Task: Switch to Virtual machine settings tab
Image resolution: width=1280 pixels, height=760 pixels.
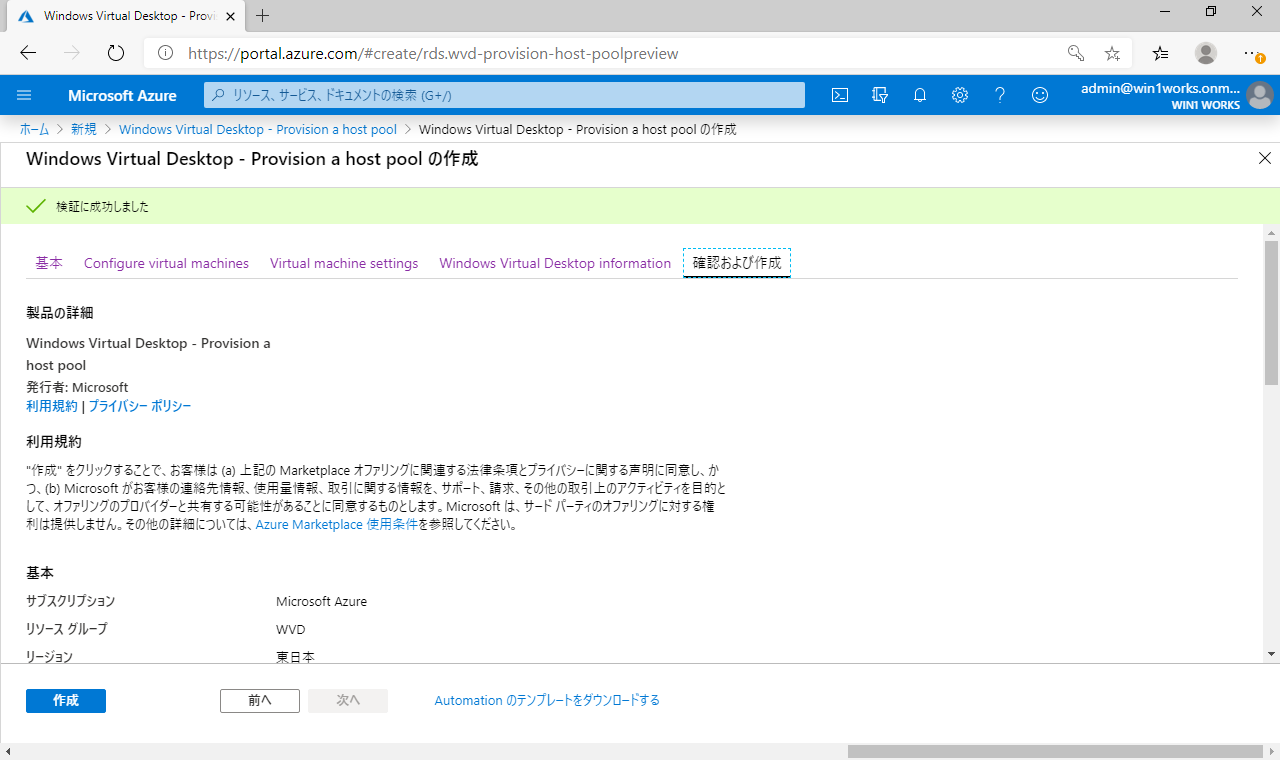Action: tap(344, 263)
